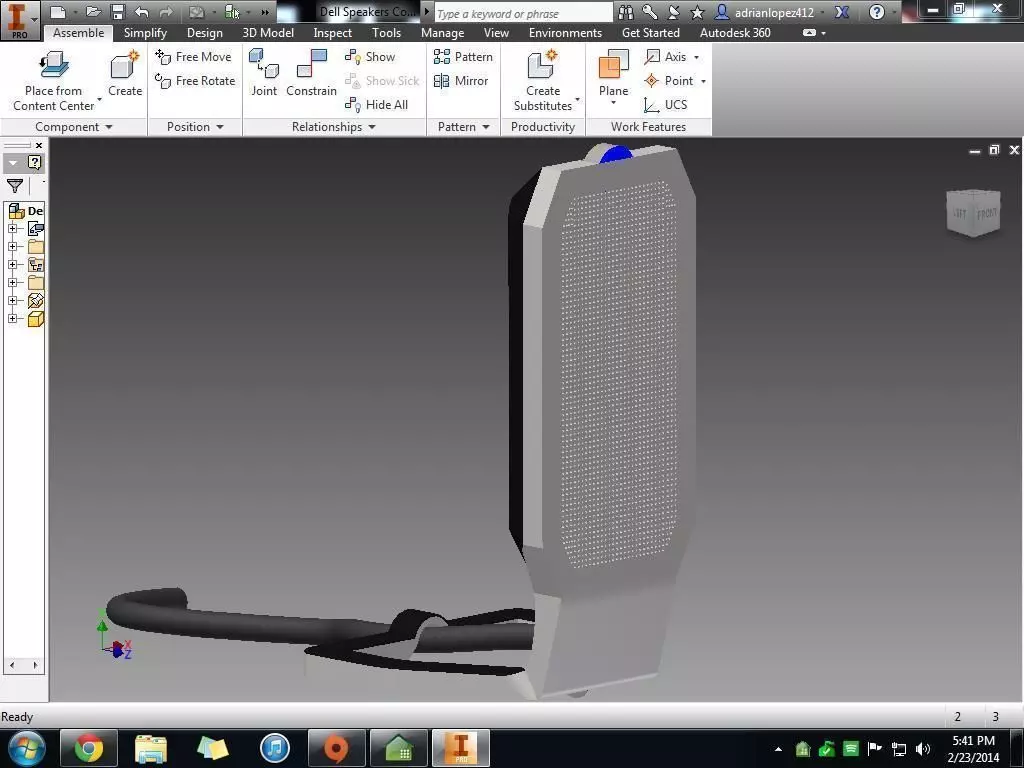The height and width of the screenshot is (768, 1024).
Task: Open iTunes from the taskbar
Action: click(274, 748)
